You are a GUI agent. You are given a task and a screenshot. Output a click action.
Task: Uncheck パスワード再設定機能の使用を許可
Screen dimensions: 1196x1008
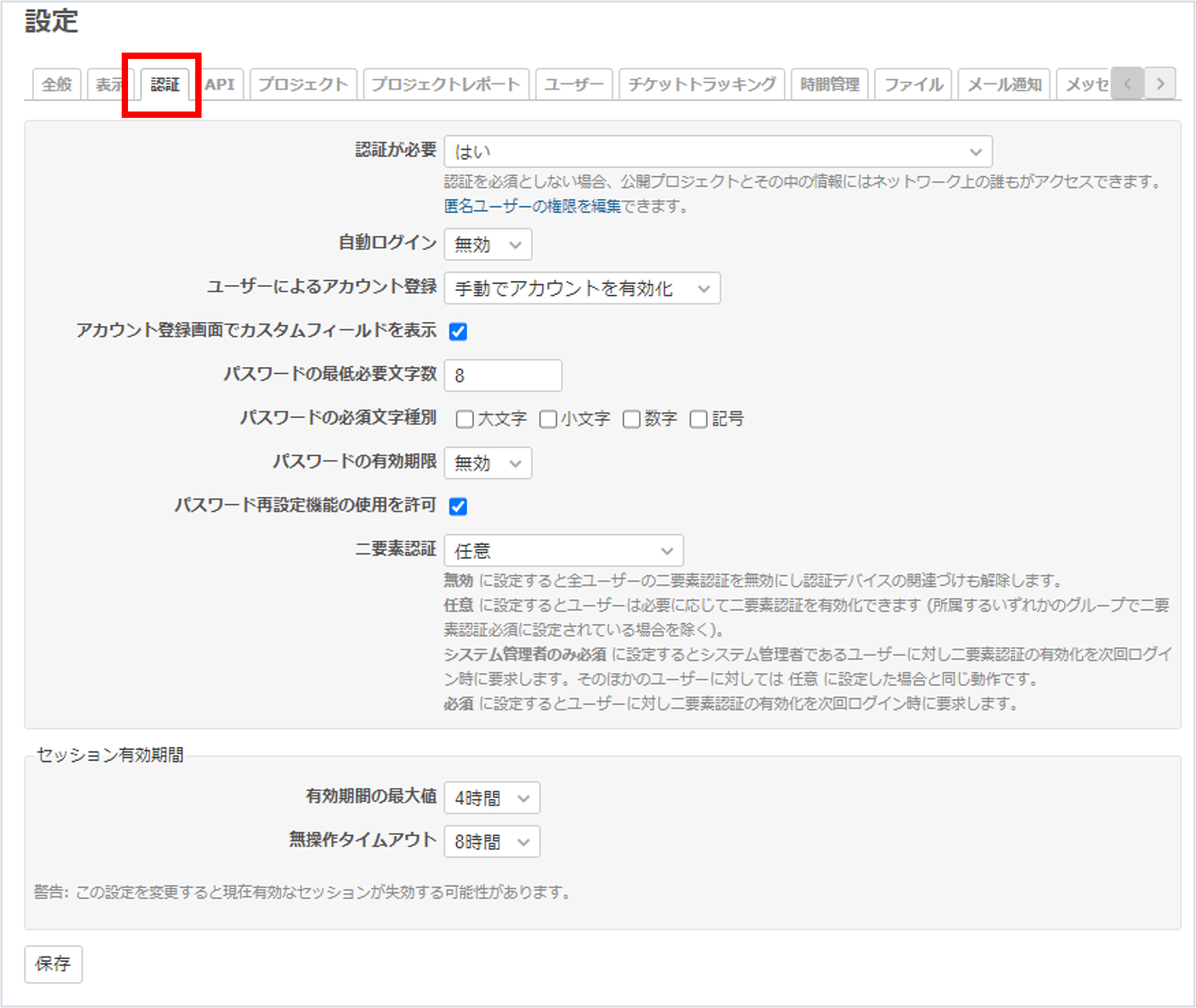[458, 506]
